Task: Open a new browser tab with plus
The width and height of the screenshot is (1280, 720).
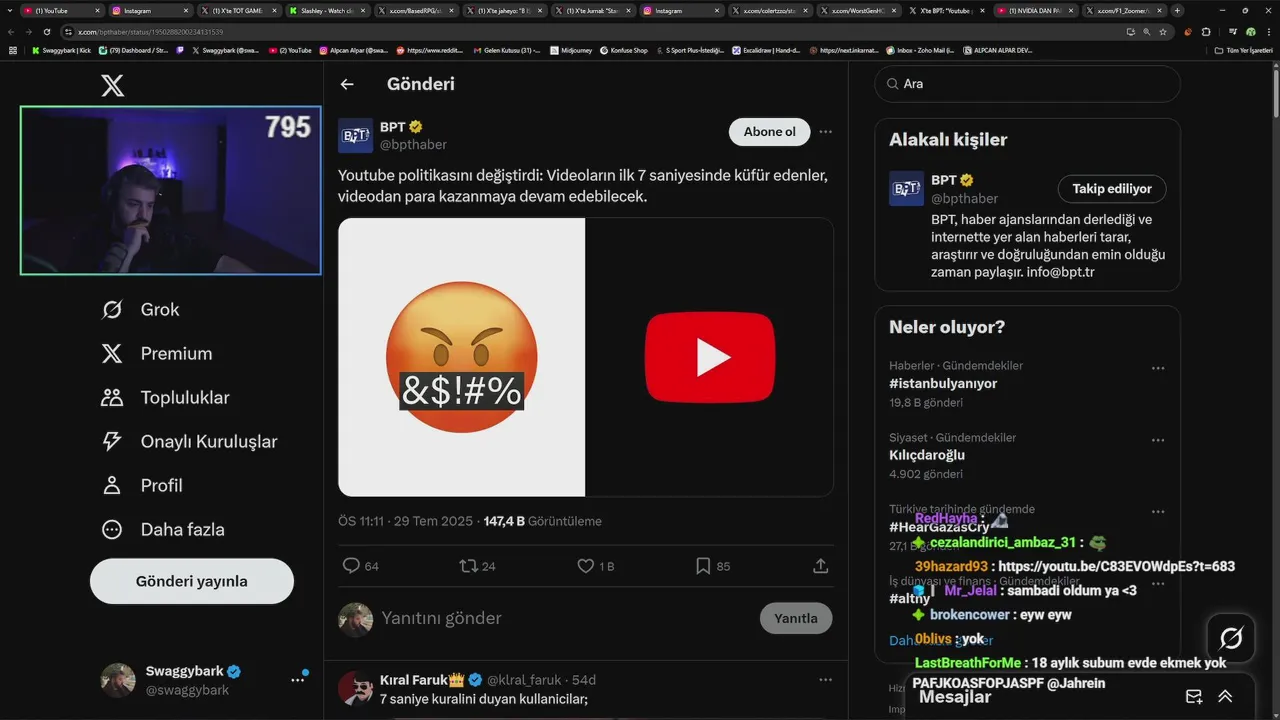Action: coord(1177,10)
